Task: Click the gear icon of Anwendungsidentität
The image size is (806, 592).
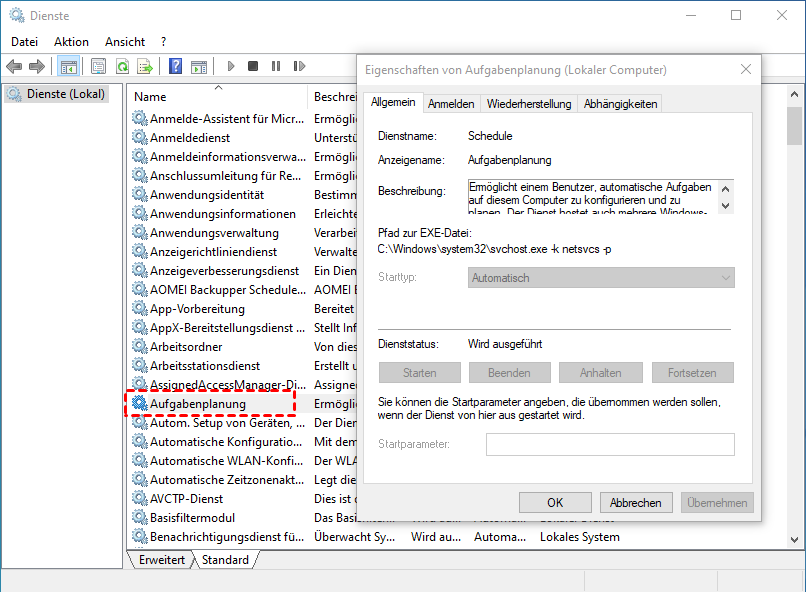Action: pyautogui.click(x=140, y=194)
